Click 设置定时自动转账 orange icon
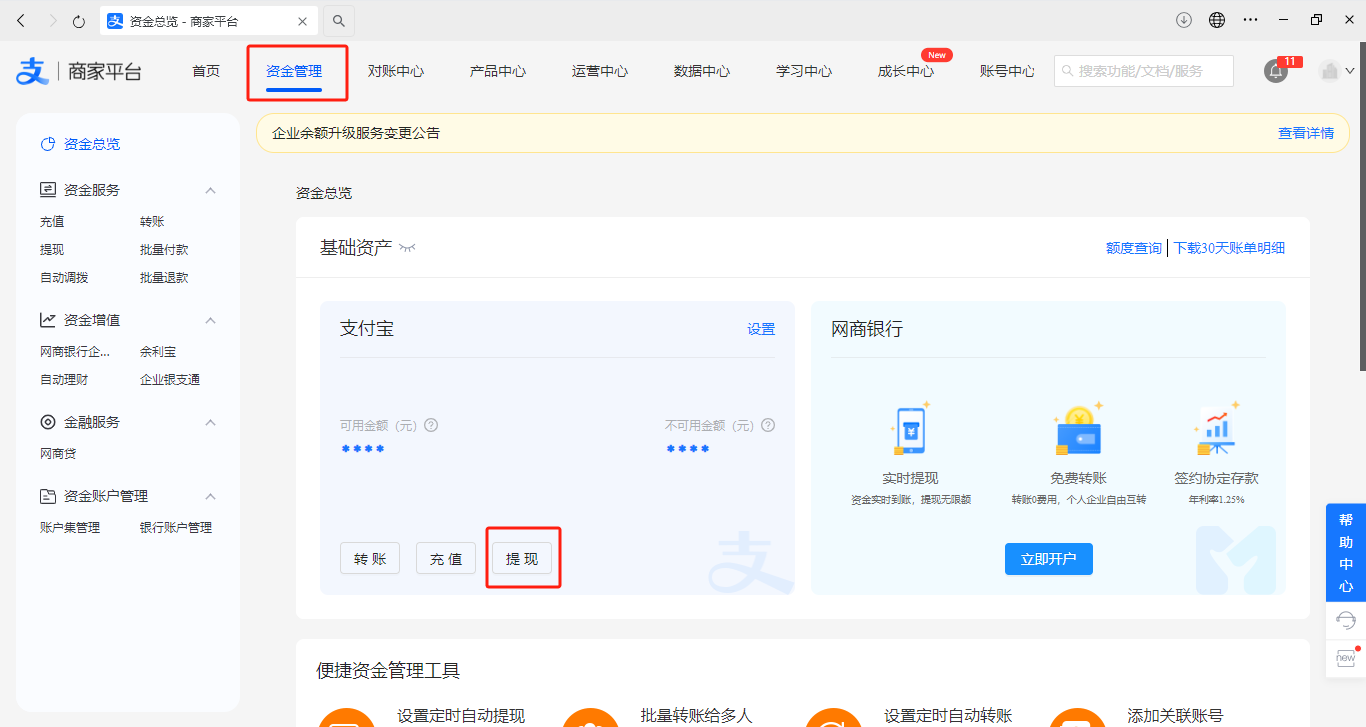The width and height of the screenshot is (1366, 727). pyautogui.click(x=832, y=716)
